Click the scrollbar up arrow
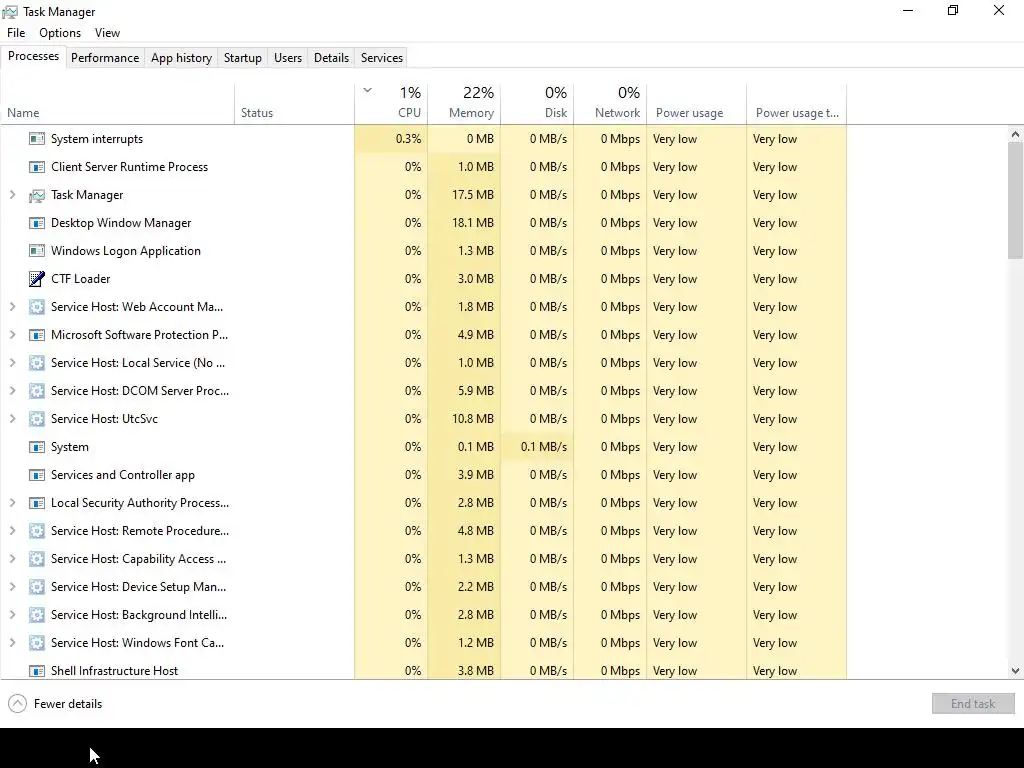1024x768 pixels. 1015,134
